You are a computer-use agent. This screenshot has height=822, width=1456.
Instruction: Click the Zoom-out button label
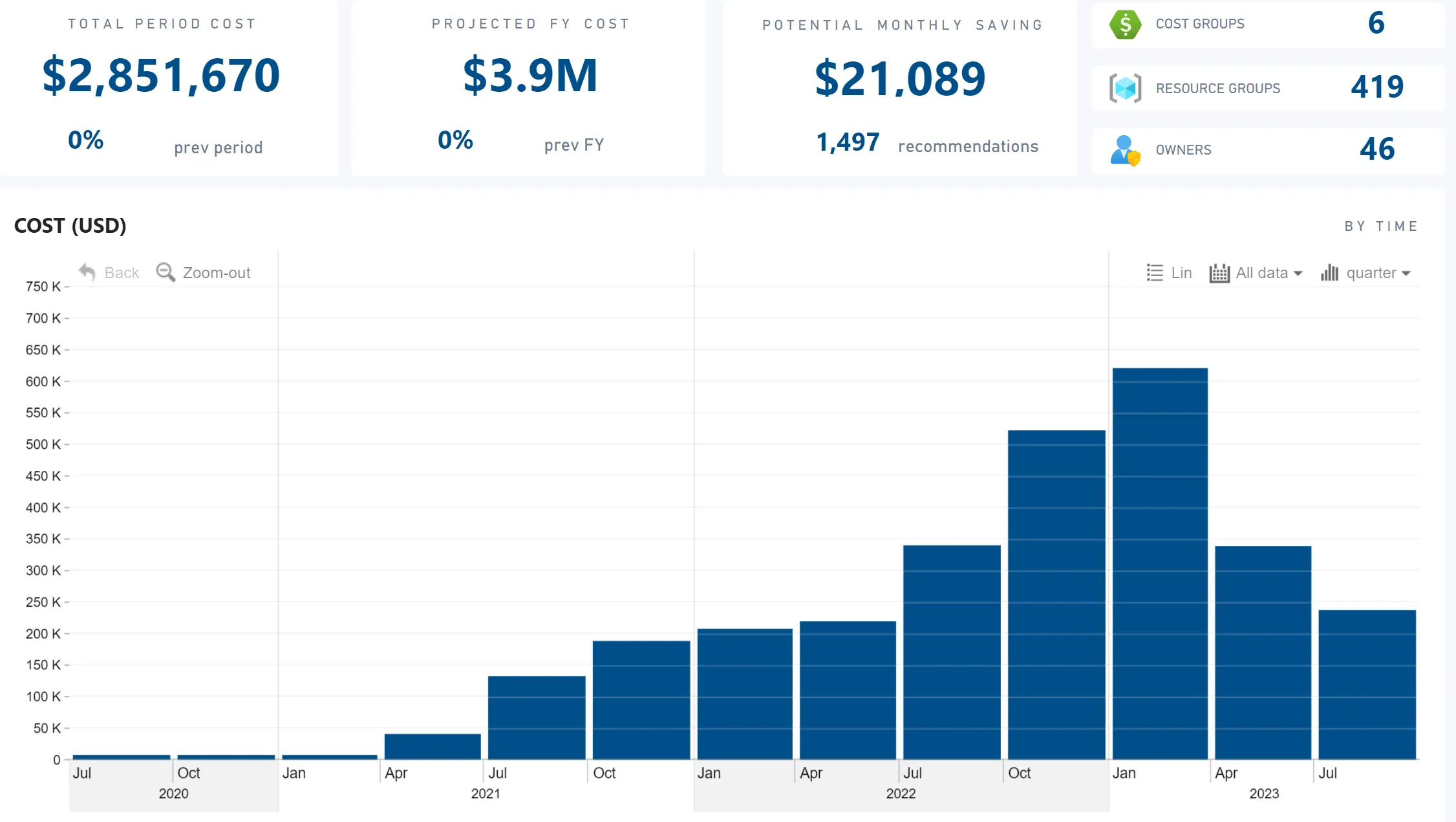pyautogui.click(x=217, y=273)
